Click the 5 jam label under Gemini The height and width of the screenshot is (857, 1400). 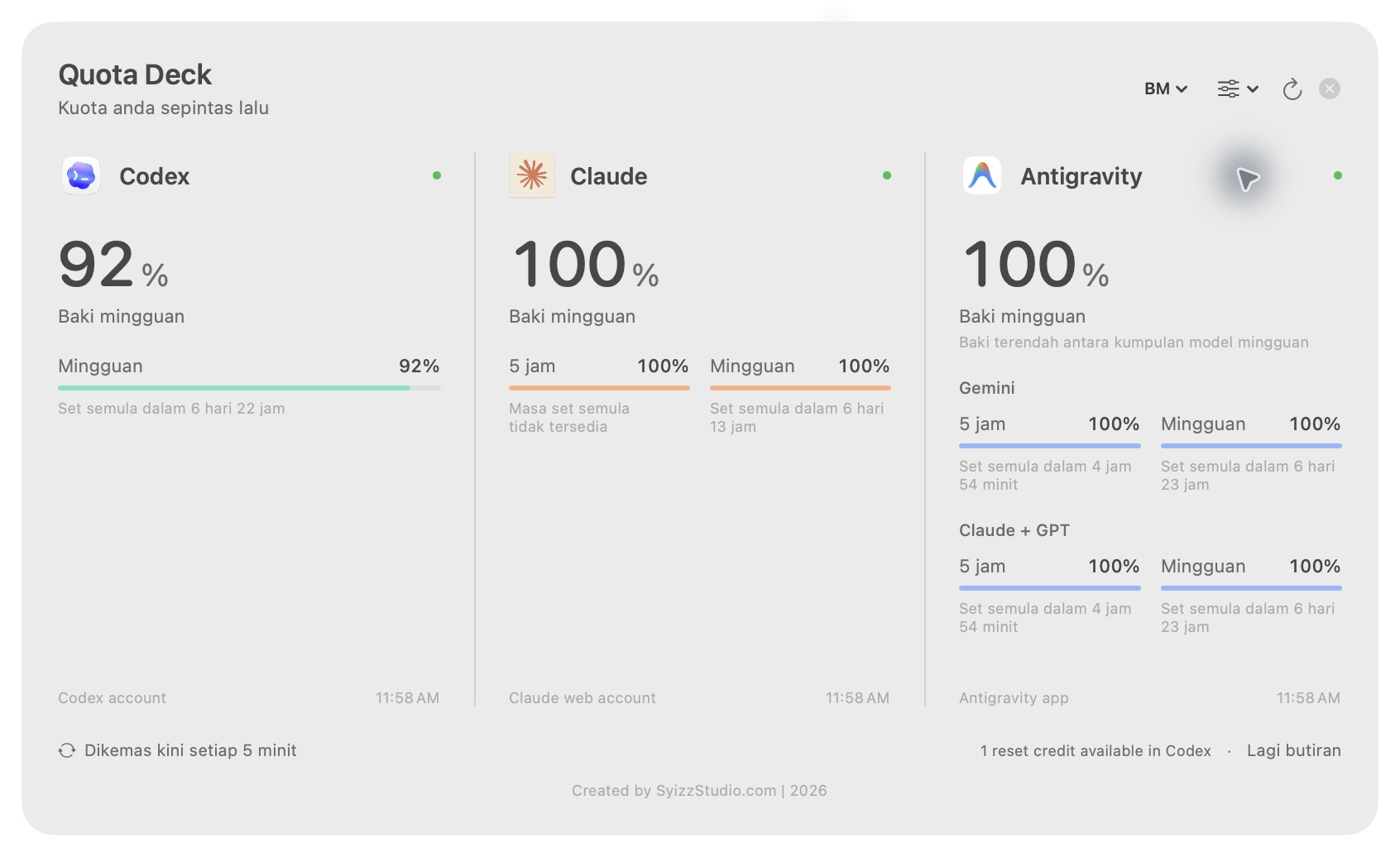point(982,424)
